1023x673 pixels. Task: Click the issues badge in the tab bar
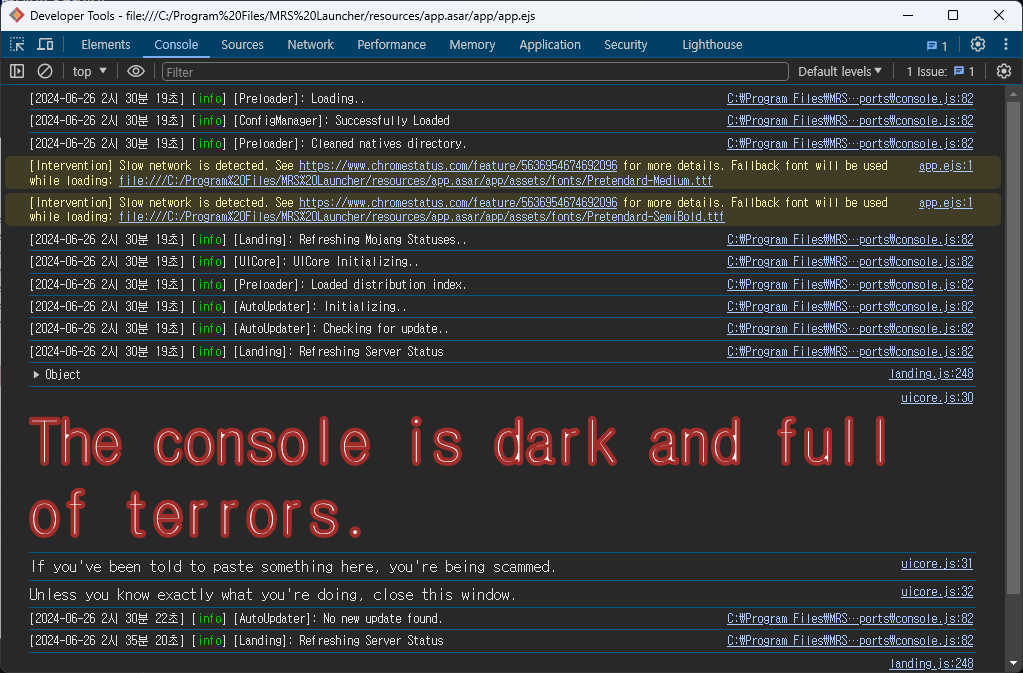[x=937, y=45]
